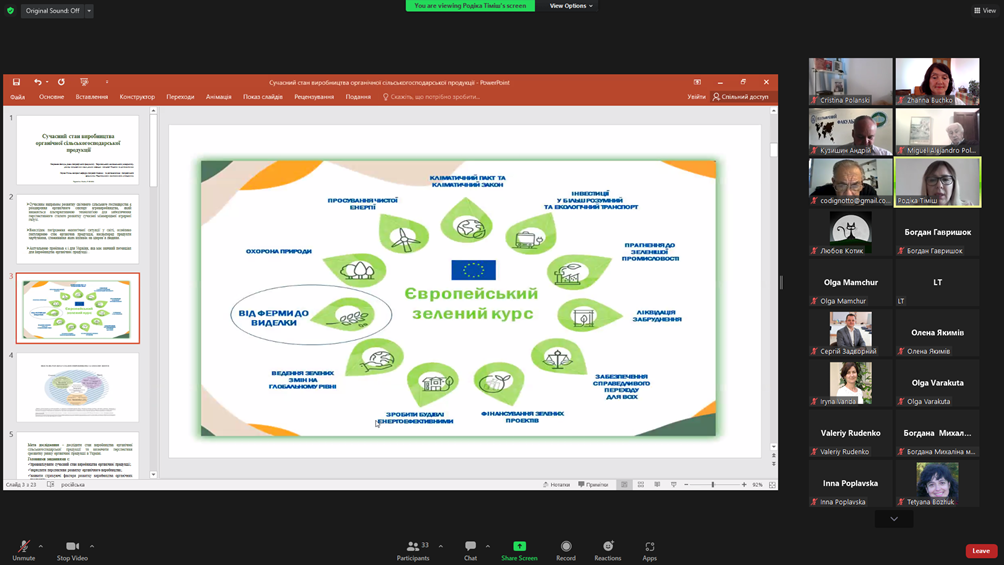Open the View Options dropdown
The height and width of the screenshot is (565, 1004).
pyautogui.click(x=571, y=6)
